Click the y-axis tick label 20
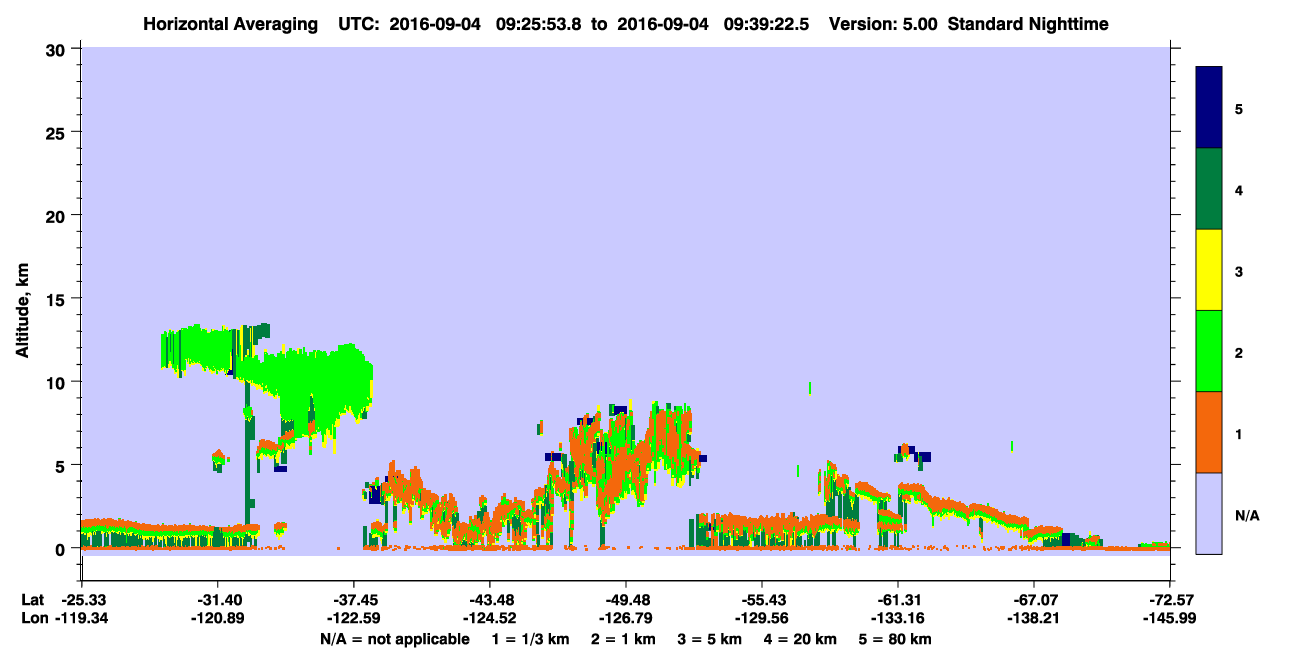Screen dimensions: 1300x667 click(x=58, y=215)
